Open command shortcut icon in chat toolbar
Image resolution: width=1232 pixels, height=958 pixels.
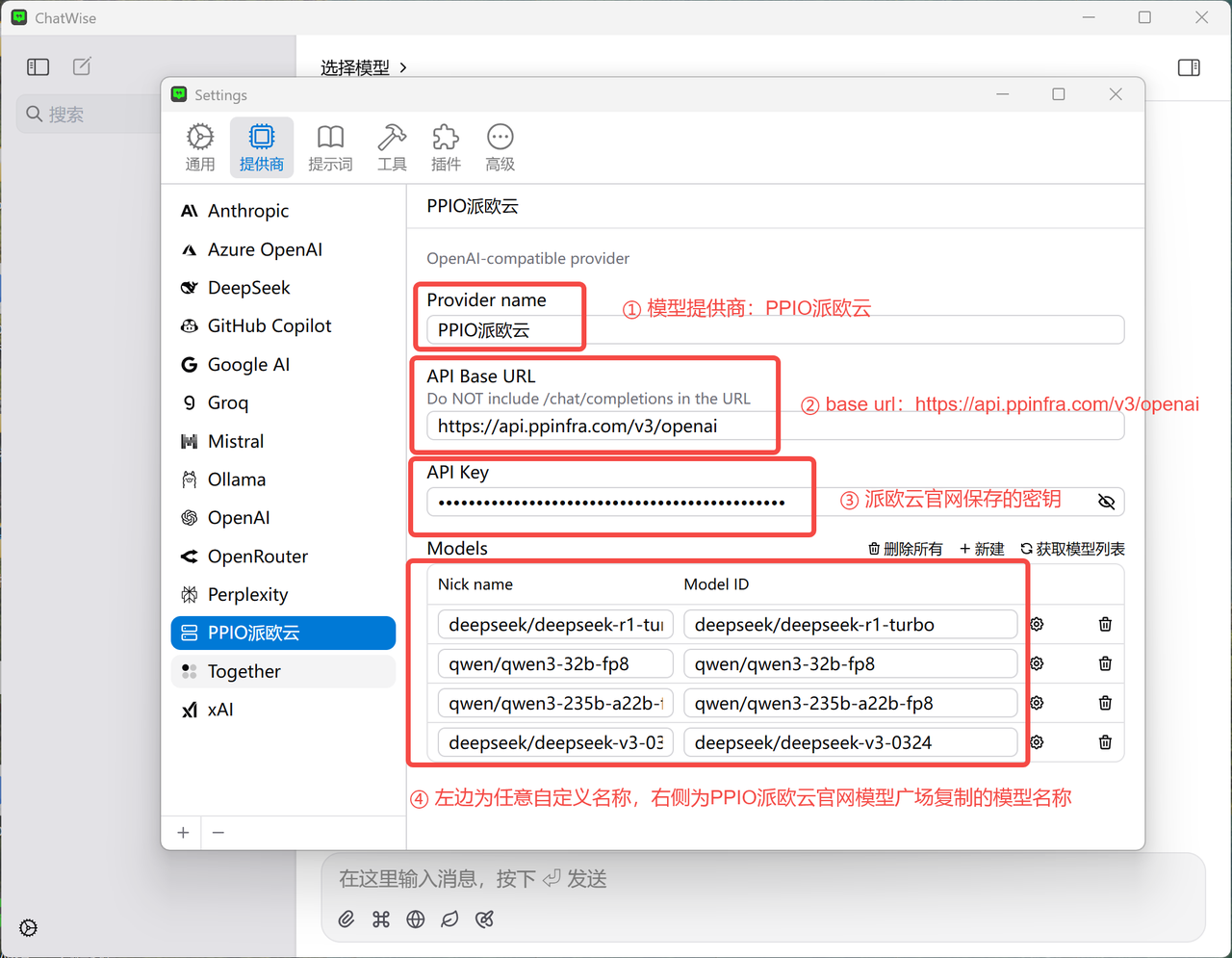(381, 919)
